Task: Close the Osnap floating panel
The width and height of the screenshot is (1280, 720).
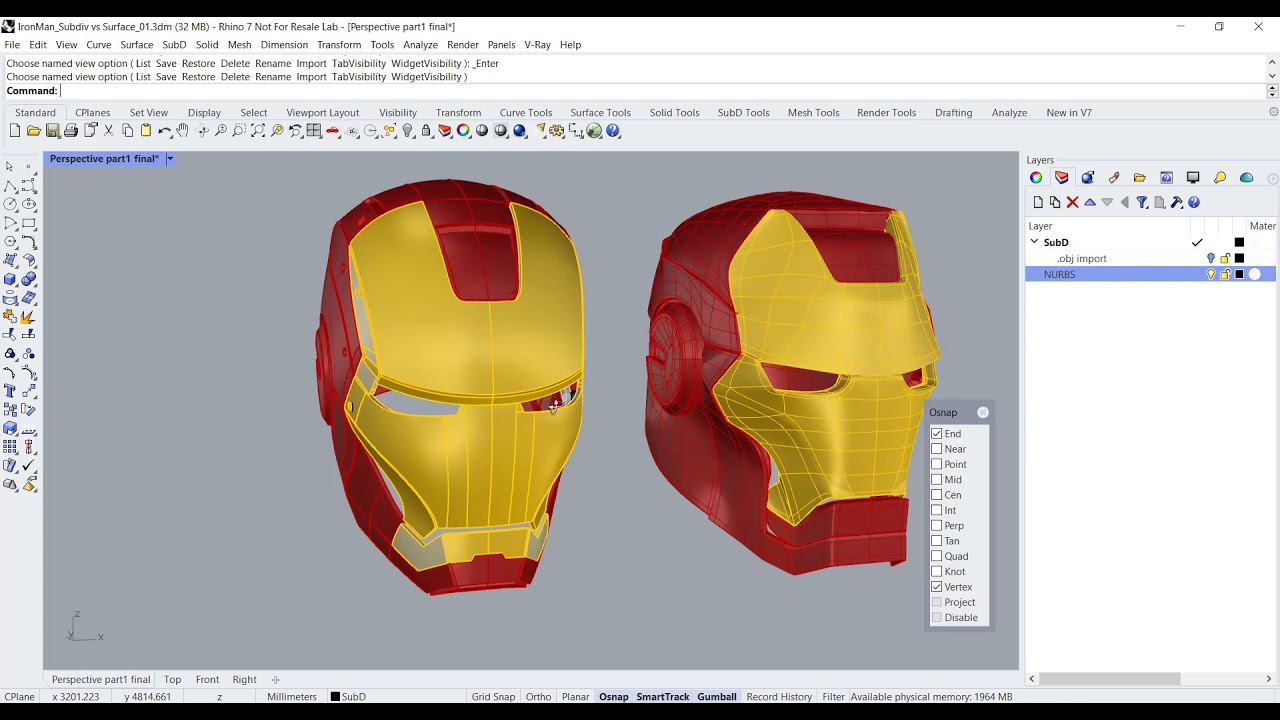Action: [983, 412]
